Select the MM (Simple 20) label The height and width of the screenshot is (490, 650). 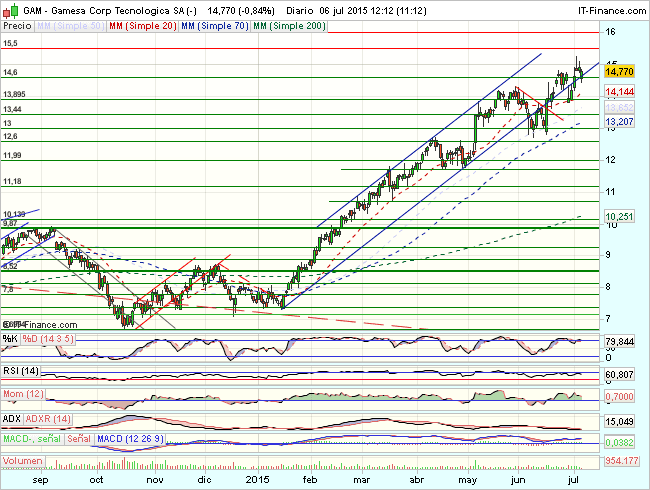coord(143,26)
